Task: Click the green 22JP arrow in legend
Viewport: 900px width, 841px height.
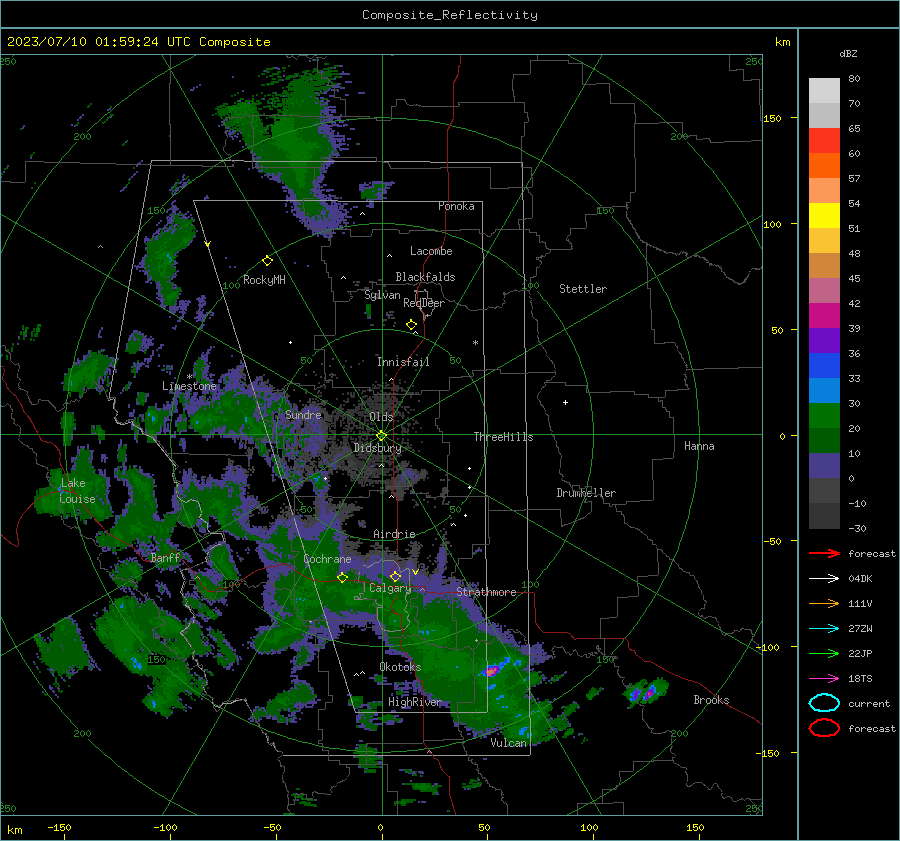Action: [824, 653]
